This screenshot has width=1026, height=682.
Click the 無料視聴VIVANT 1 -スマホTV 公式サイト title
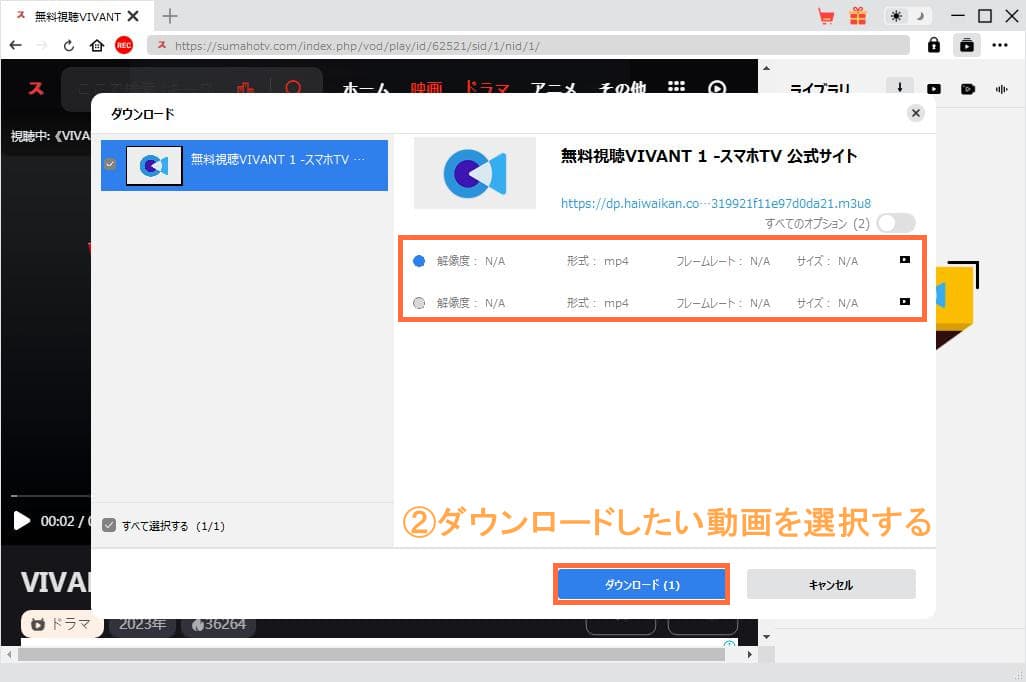tap(709, 156)
